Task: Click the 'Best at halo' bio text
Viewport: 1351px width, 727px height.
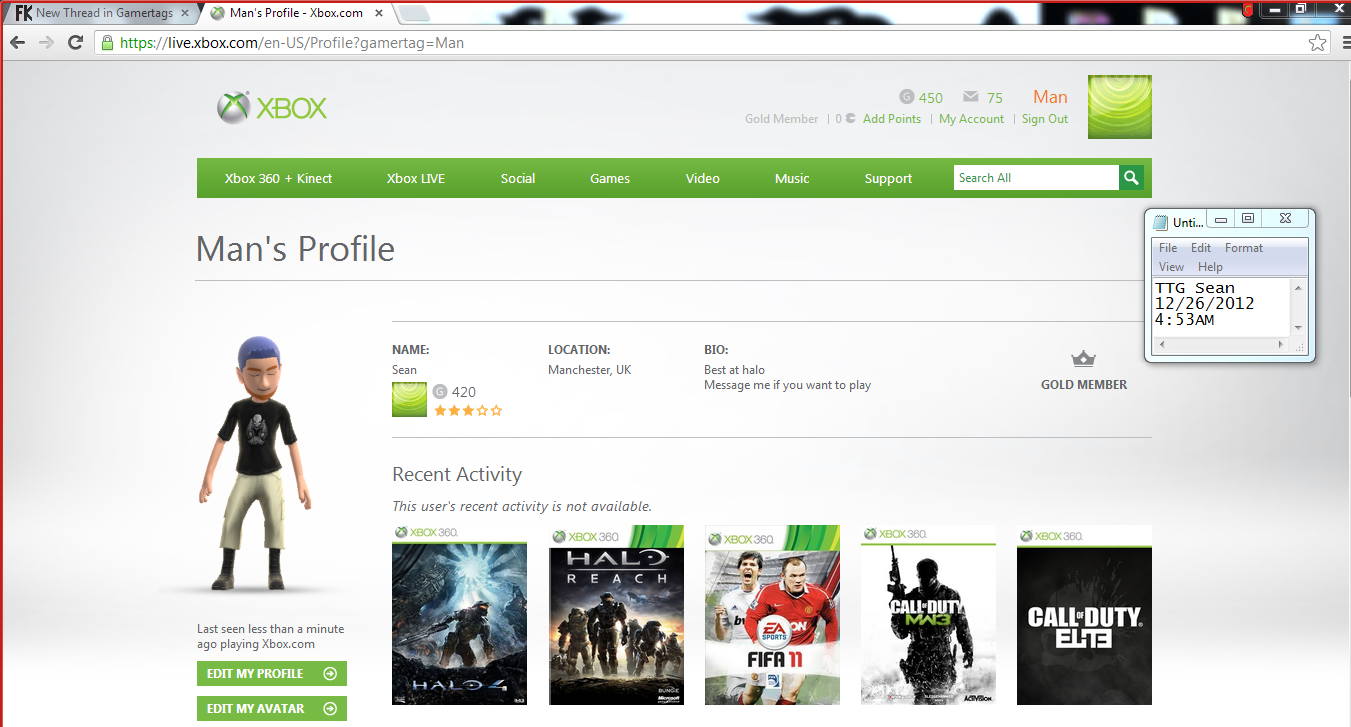Action: (x=734, y=370)
